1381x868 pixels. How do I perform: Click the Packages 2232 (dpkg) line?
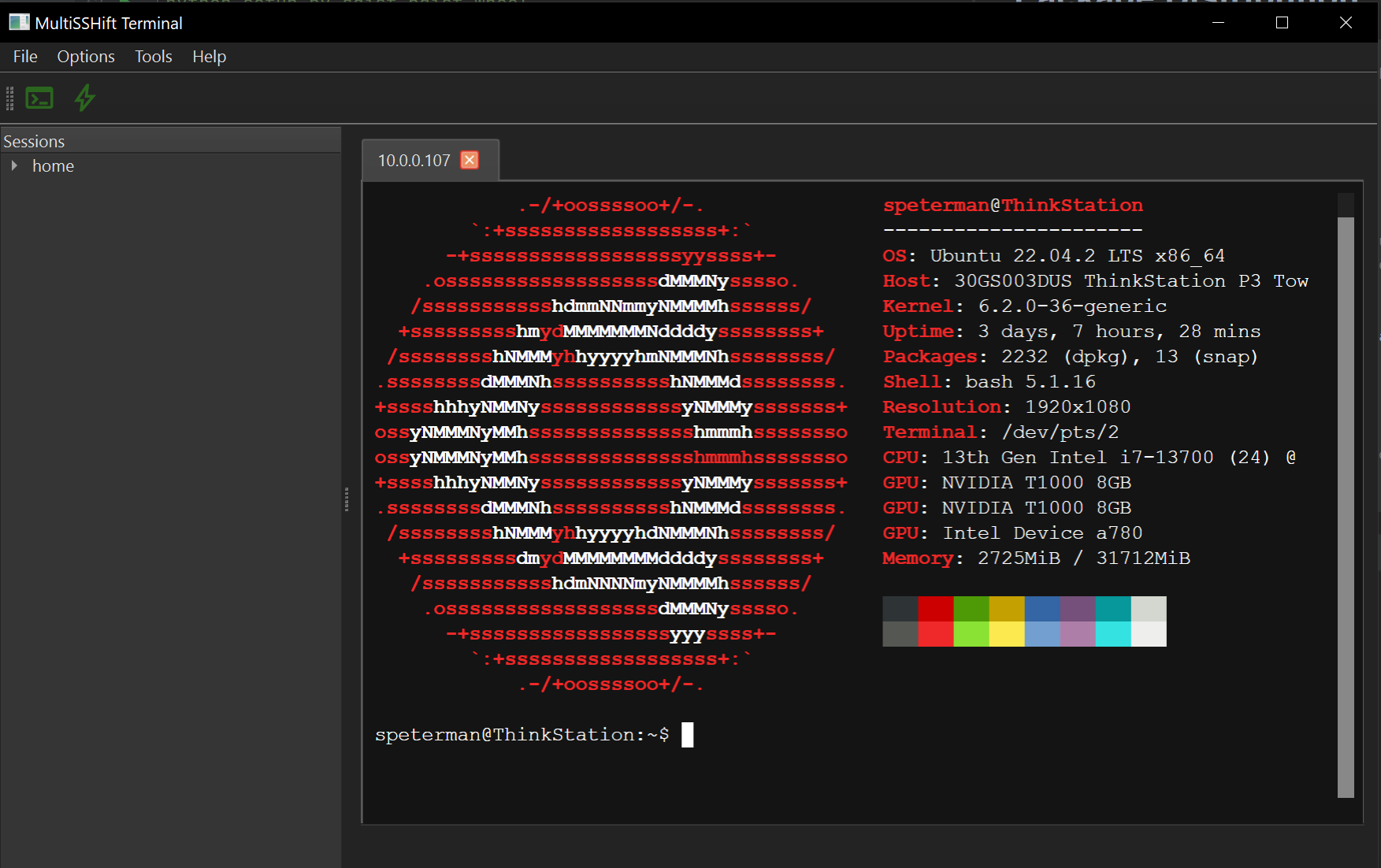pyautogui.click(x=1071, y=357)
